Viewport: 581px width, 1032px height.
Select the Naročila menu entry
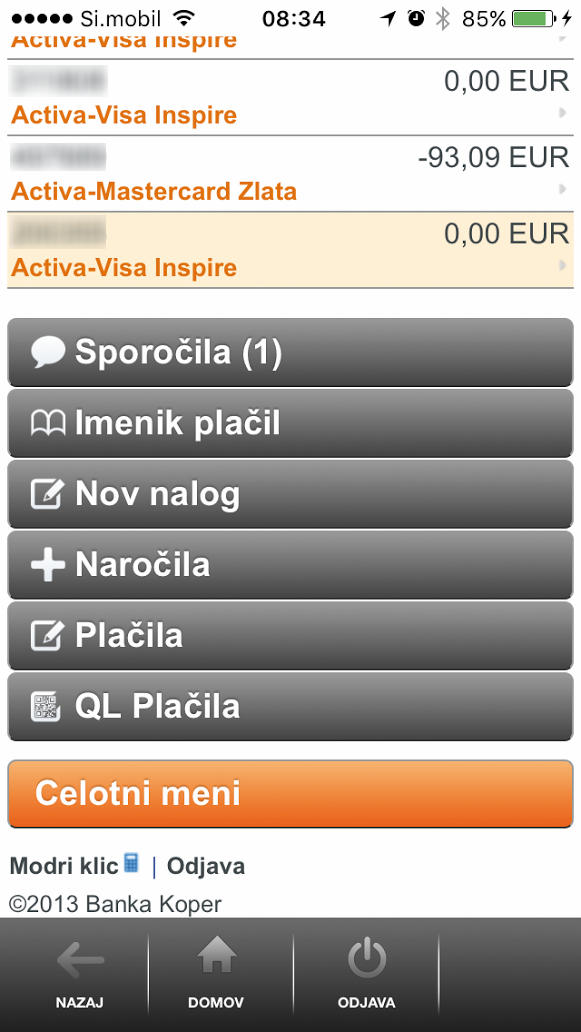click(290, 565)
